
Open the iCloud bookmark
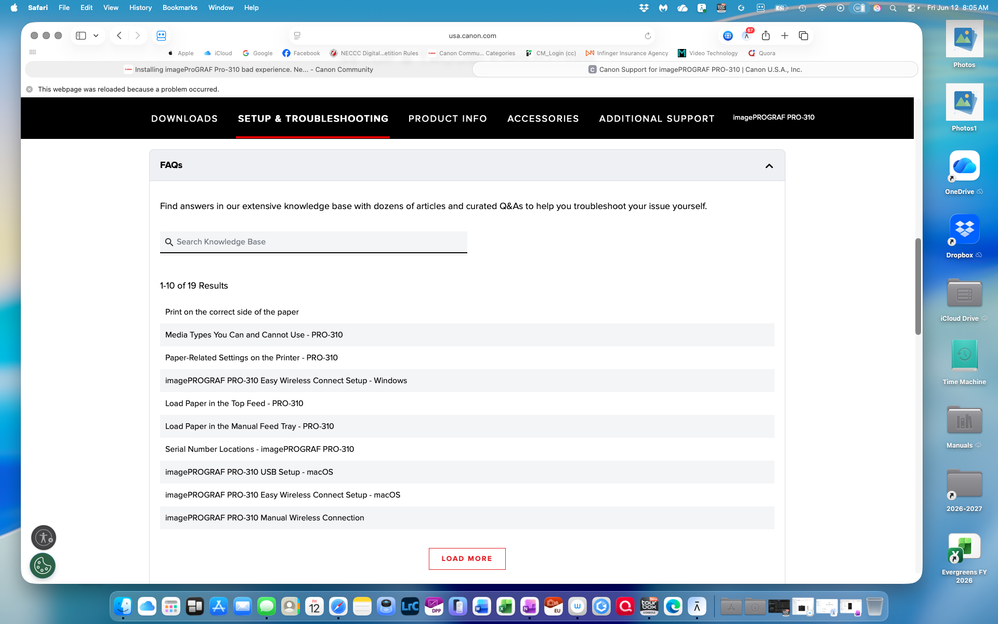pos(218,53)
